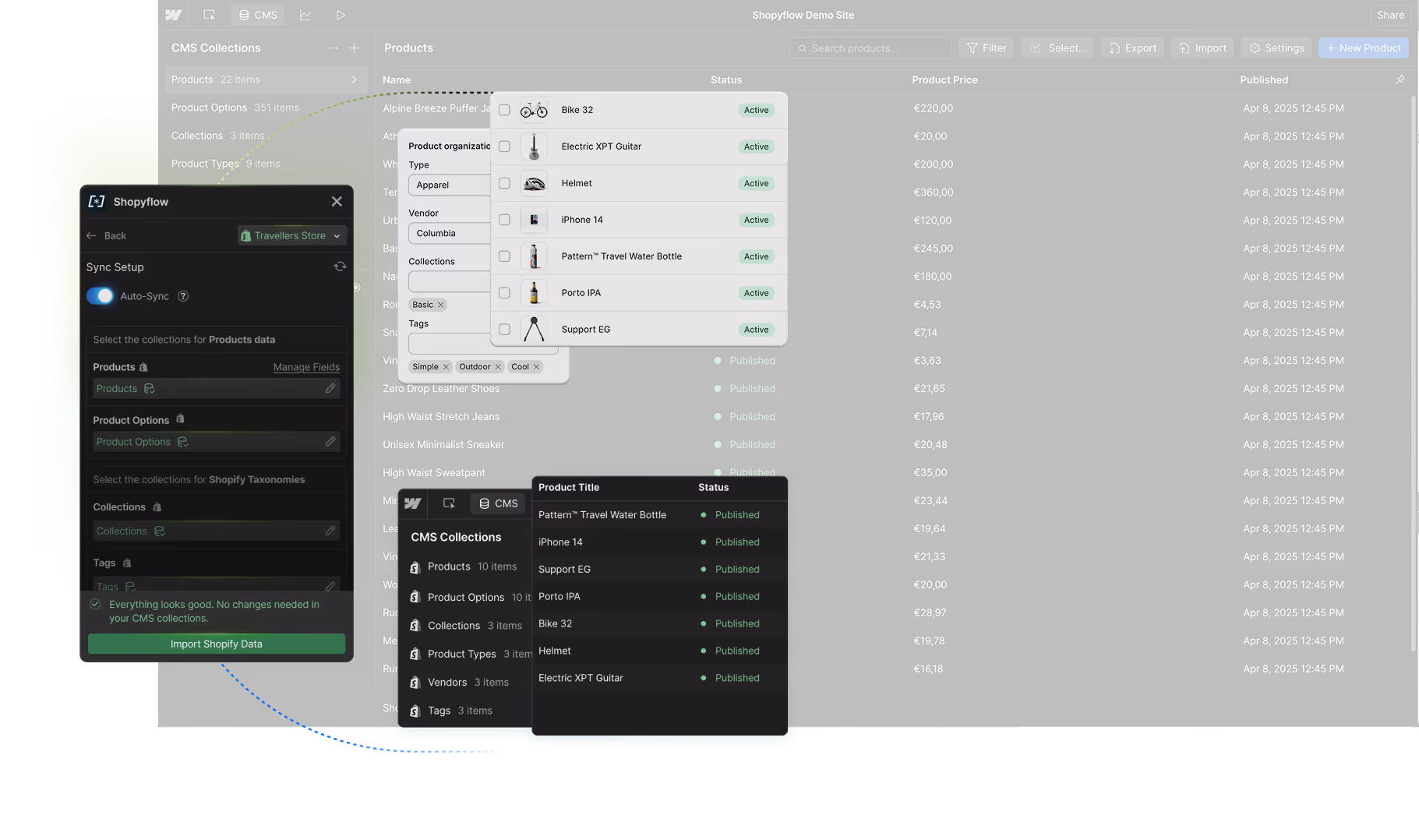Open the Settings button
The width and height of the screenshot is (1419, 840).
pos(1276,48)
